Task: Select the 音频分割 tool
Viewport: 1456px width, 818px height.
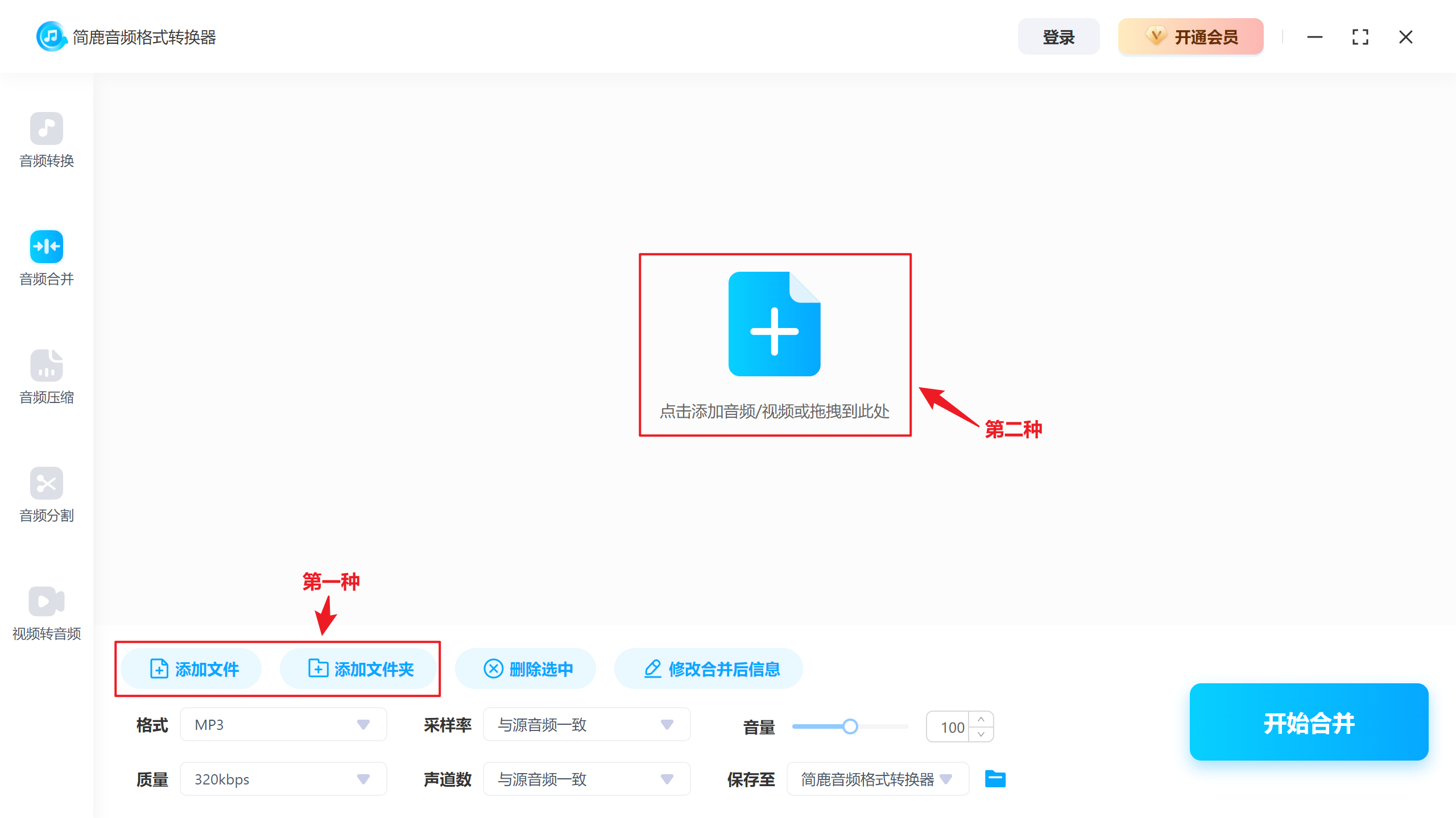Action: pos(47,495)
